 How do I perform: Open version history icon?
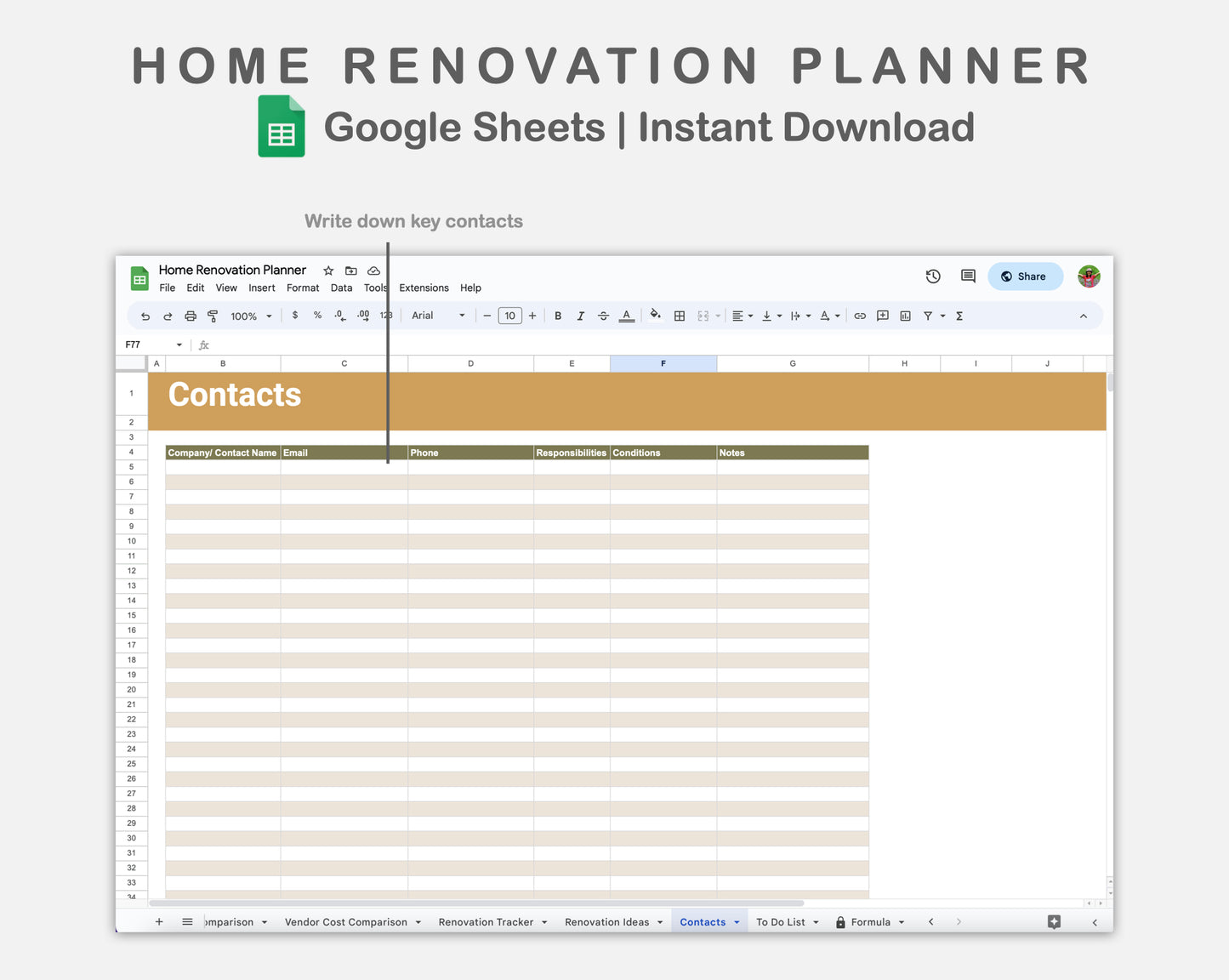pyautogui.click(x=933, y=276)
